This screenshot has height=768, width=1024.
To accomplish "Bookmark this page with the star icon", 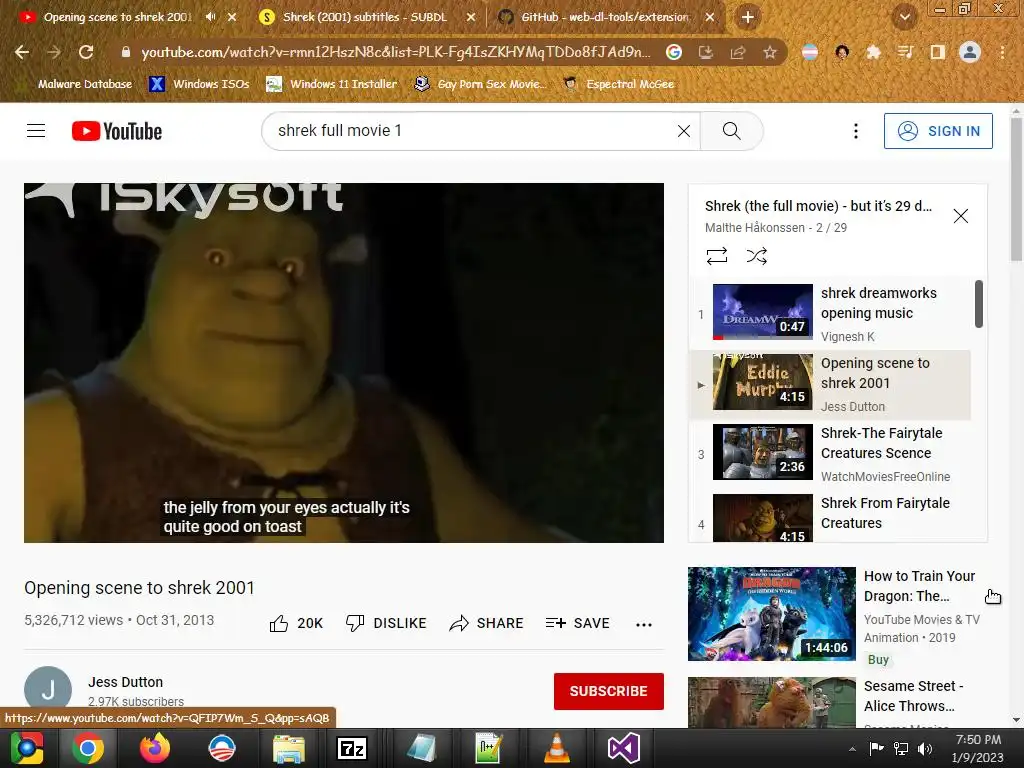I will pos(770,52).
